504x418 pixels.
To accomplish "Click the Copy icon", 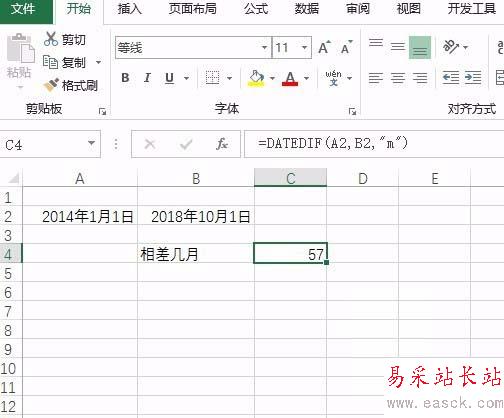I will 50,62.
